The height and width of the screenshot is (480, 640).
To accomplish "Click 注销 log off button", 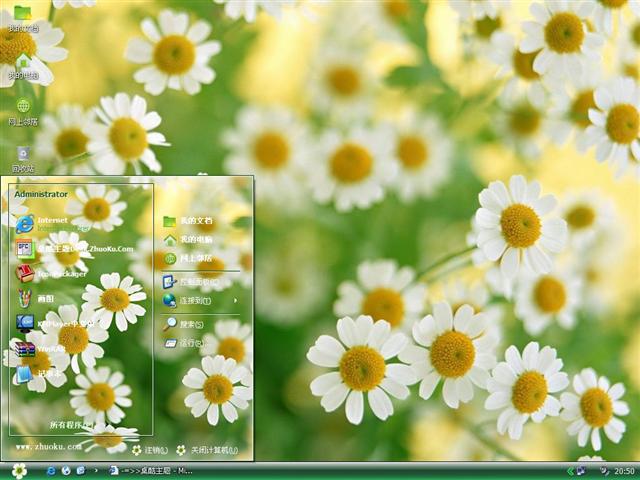I will point(150,450).
